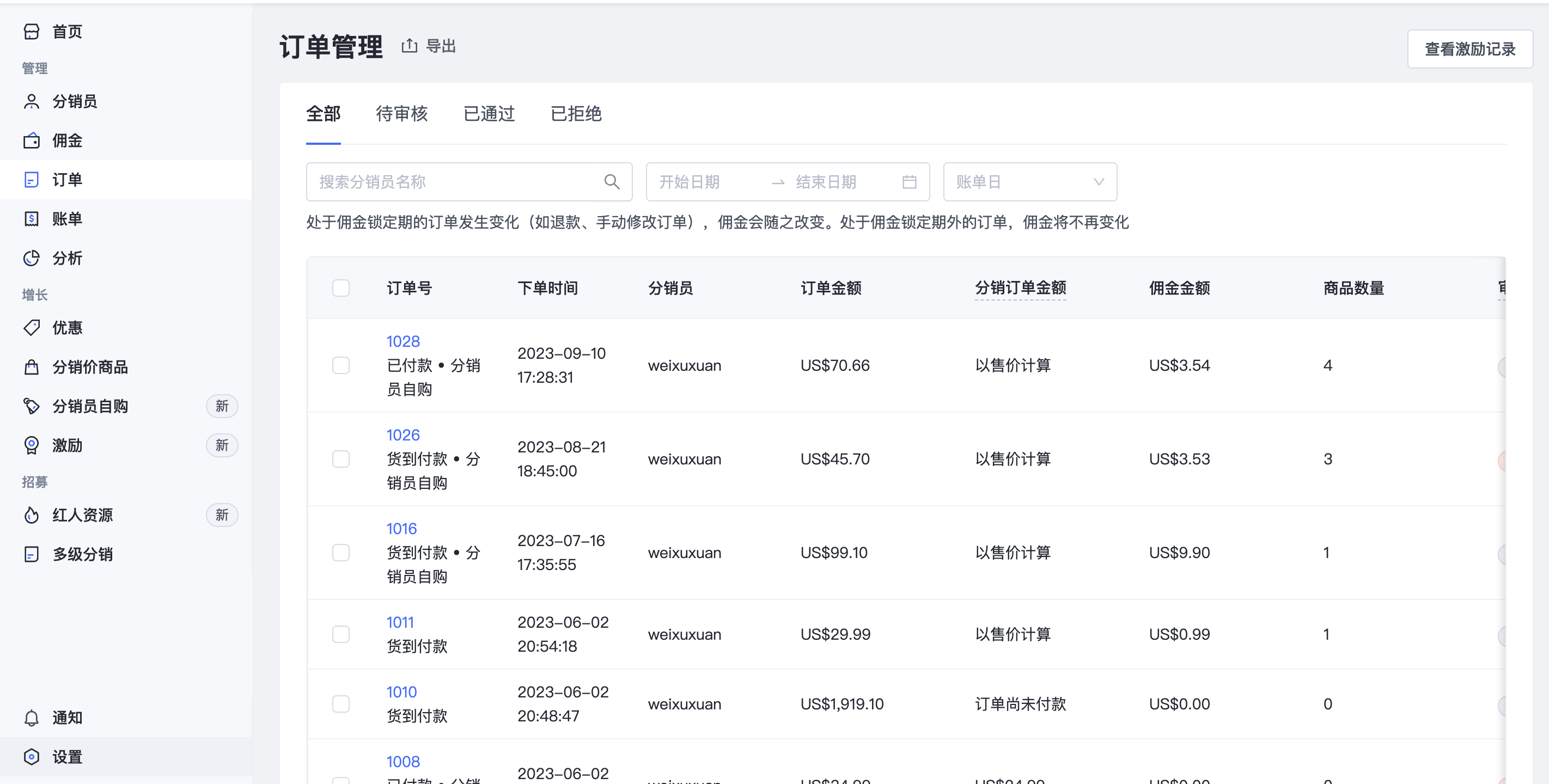Click the amount US$1,919.10
Viewport: 1549px width, 784px height.
[842, 704]
